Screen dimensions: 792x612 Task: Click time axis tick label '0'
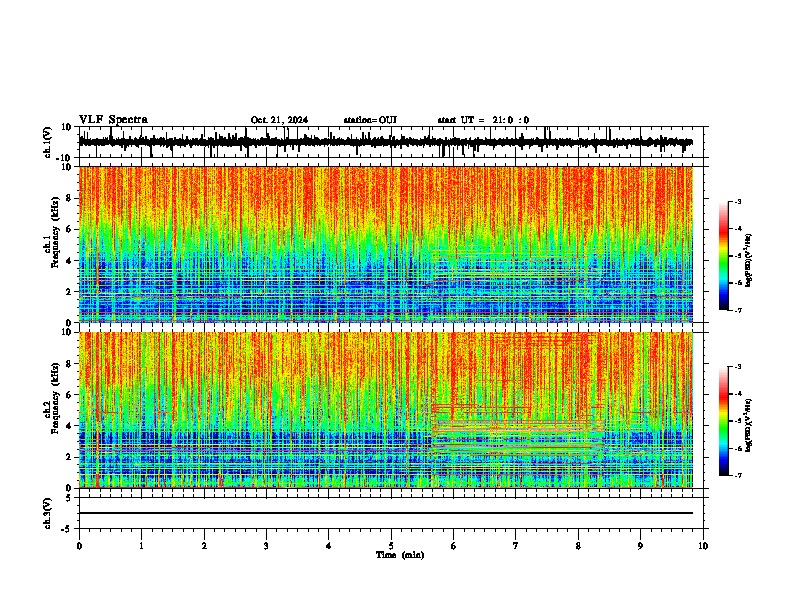tap(79, 546)
